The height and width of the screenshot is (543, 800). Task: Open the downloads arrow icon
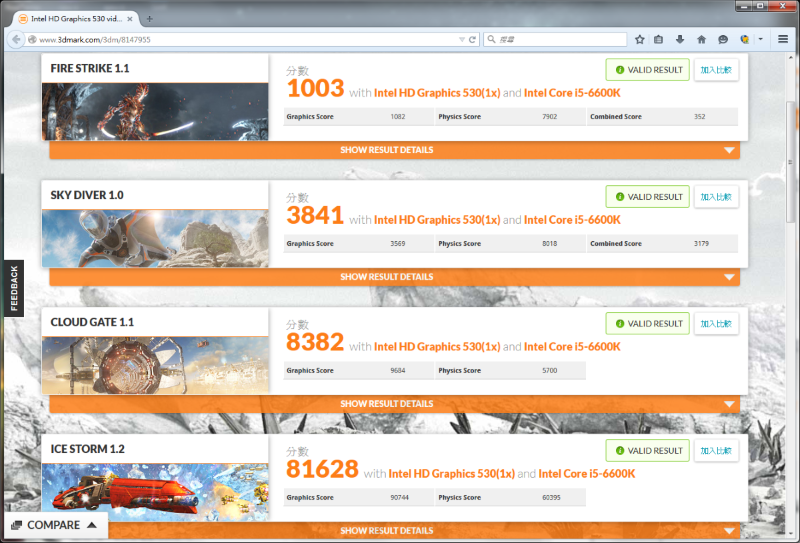click(680, 39)
